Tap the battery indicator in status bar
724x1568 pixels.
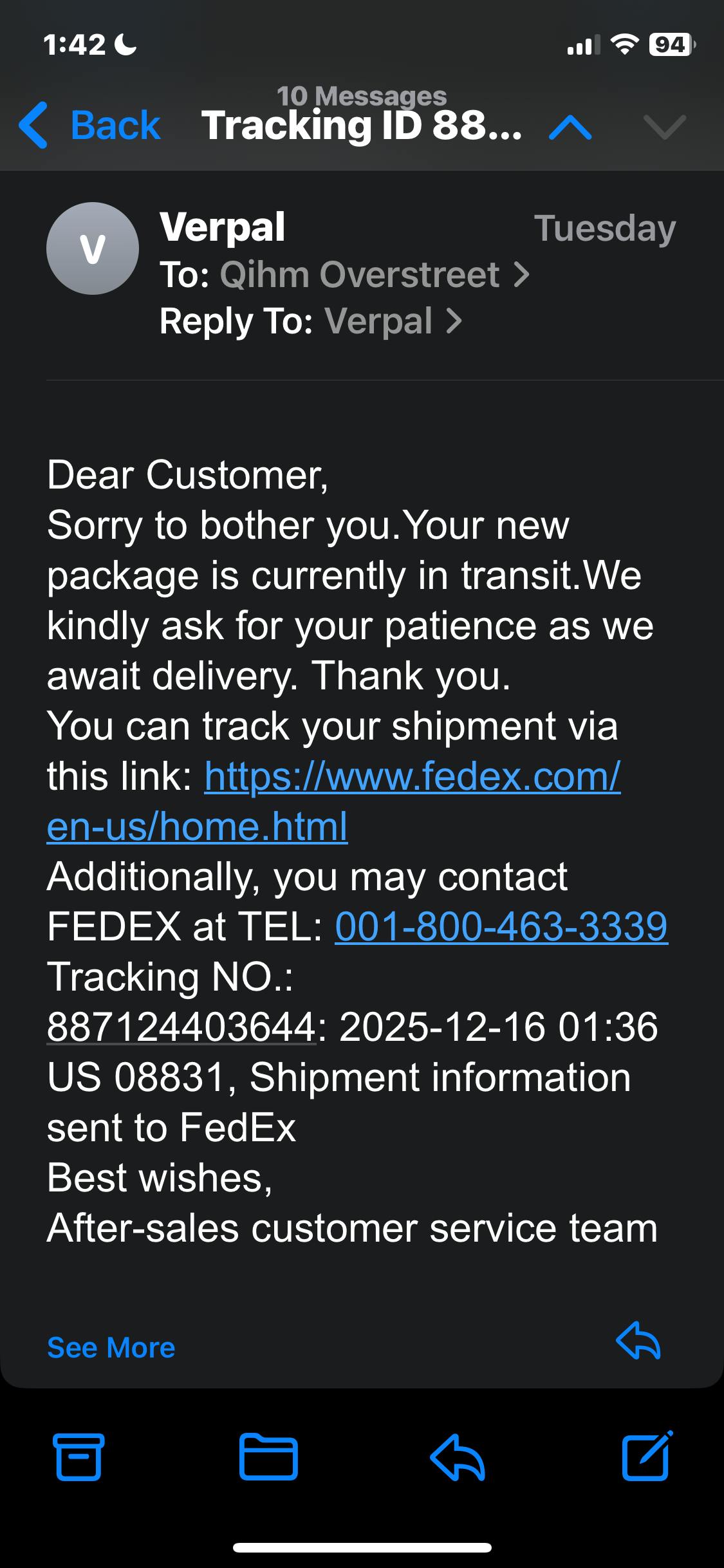tap(671, 44)
